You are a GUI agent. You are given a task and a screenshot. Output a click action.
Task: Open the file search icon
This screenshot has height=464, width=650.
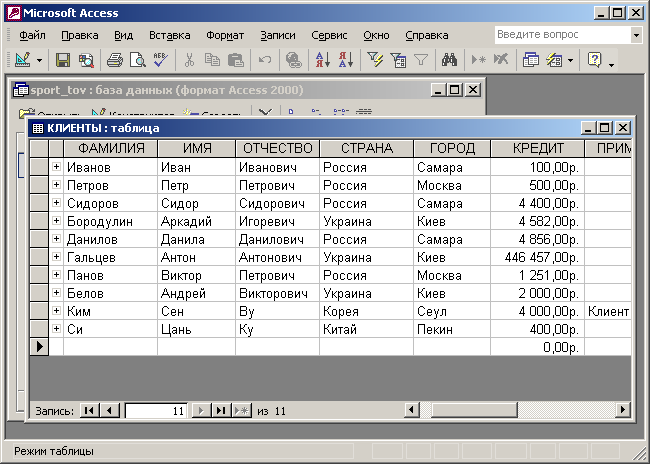86,60
